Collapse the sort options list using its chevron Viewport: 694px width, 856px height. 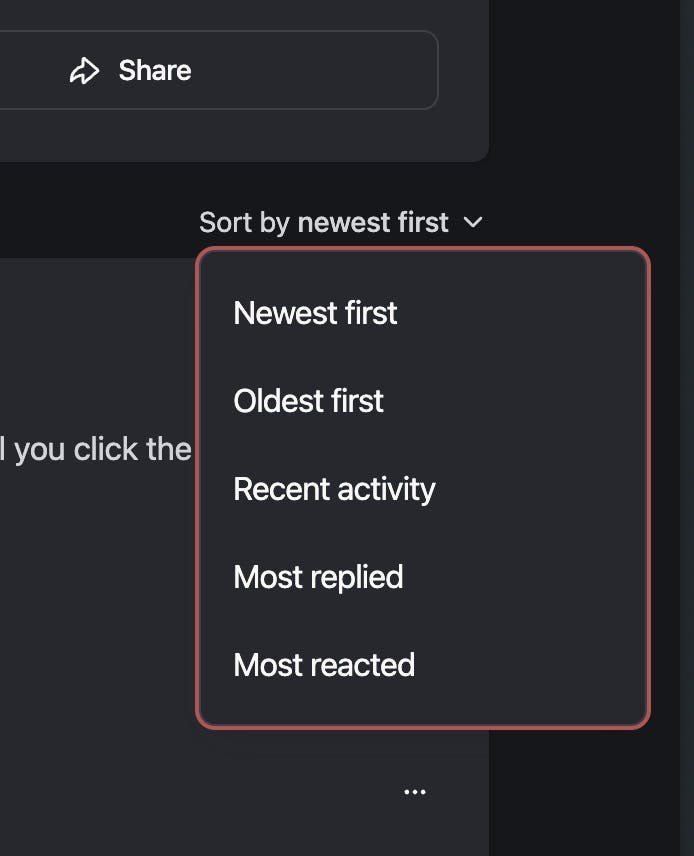tap(473, 222)
